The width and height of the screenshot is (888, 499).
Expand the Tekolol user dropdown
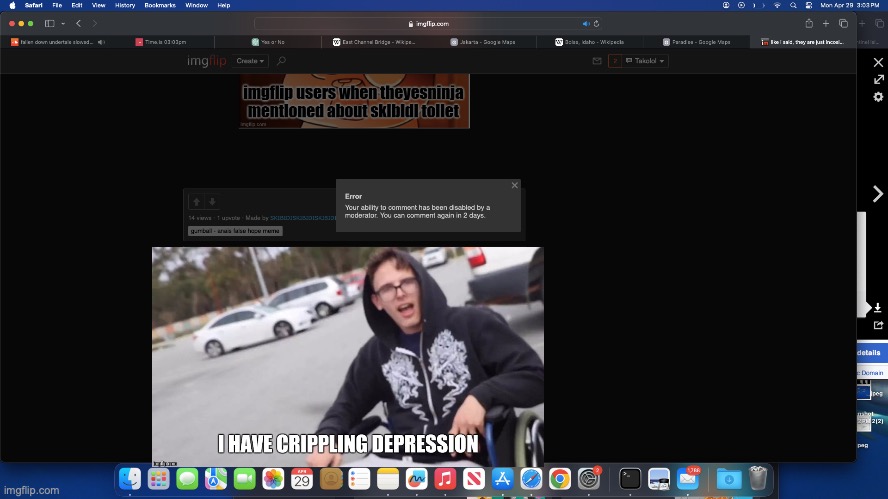click(645, 61)
